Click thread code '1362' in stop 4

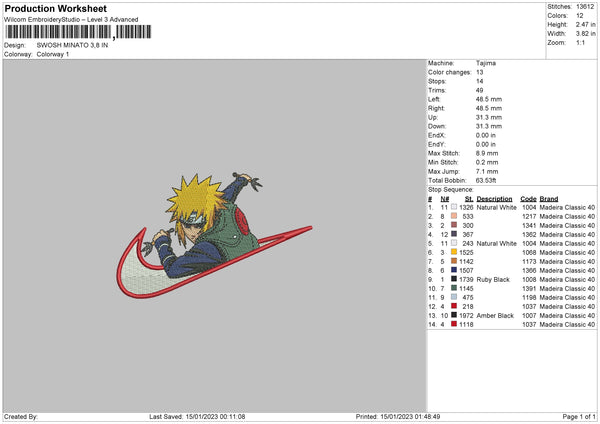click(x=529, y=235)
